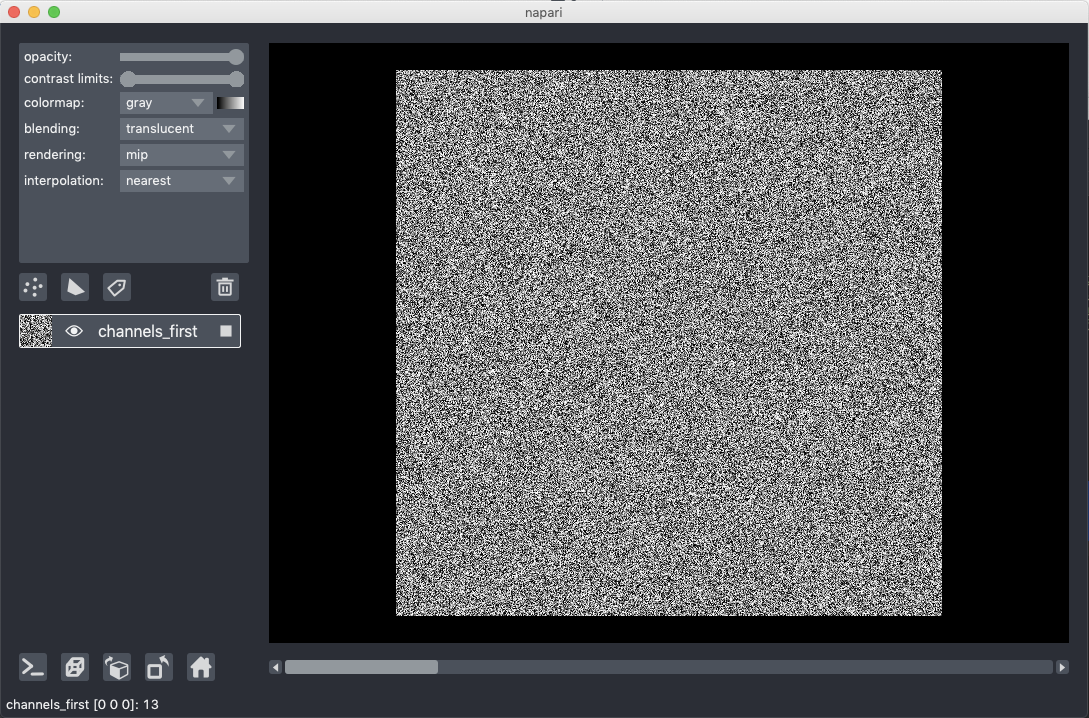
Task: Click the channels_first layer thumbnail
Action: click(35, 330)
